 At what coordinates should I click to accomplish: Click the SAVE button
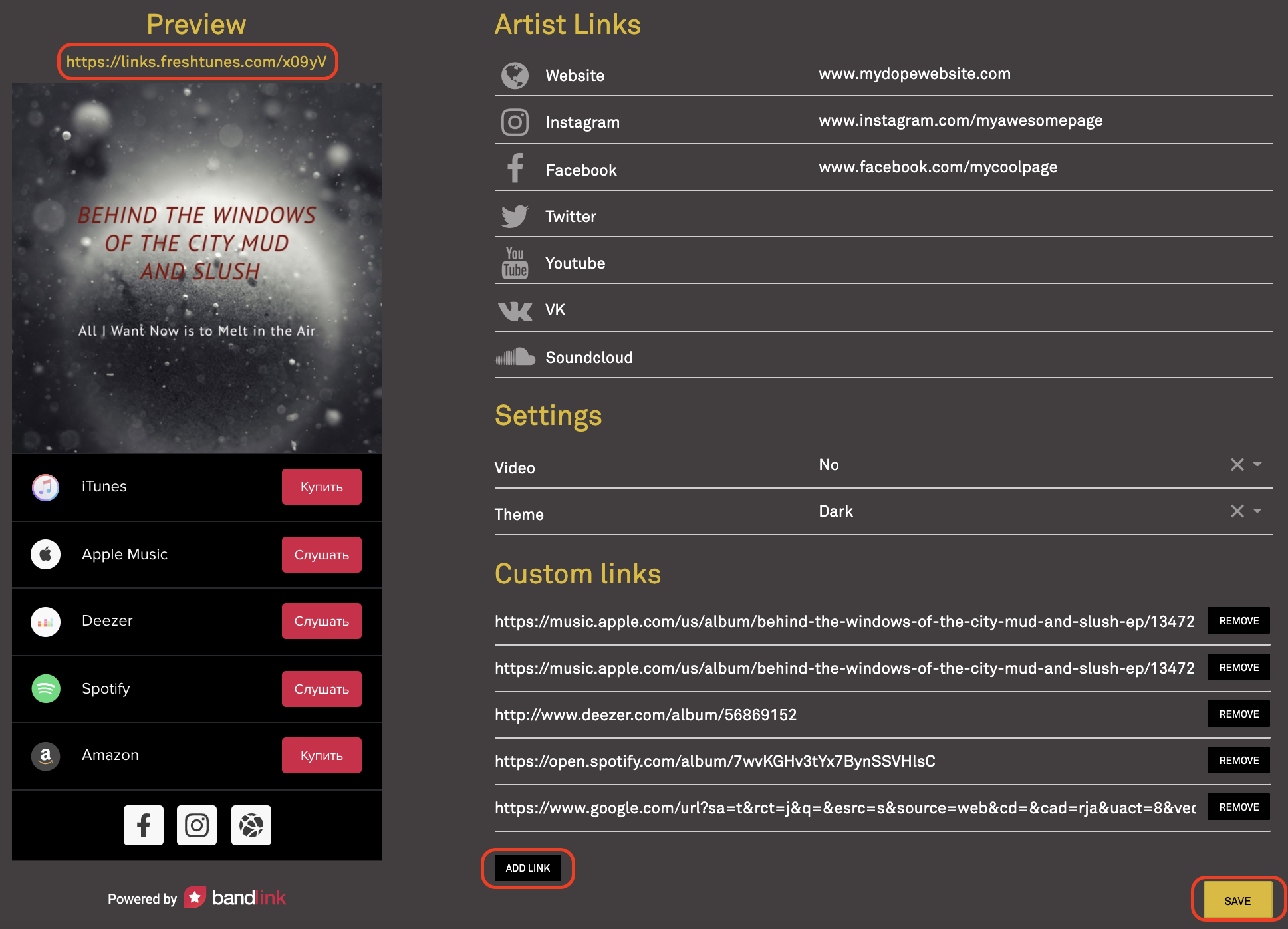1237,900
